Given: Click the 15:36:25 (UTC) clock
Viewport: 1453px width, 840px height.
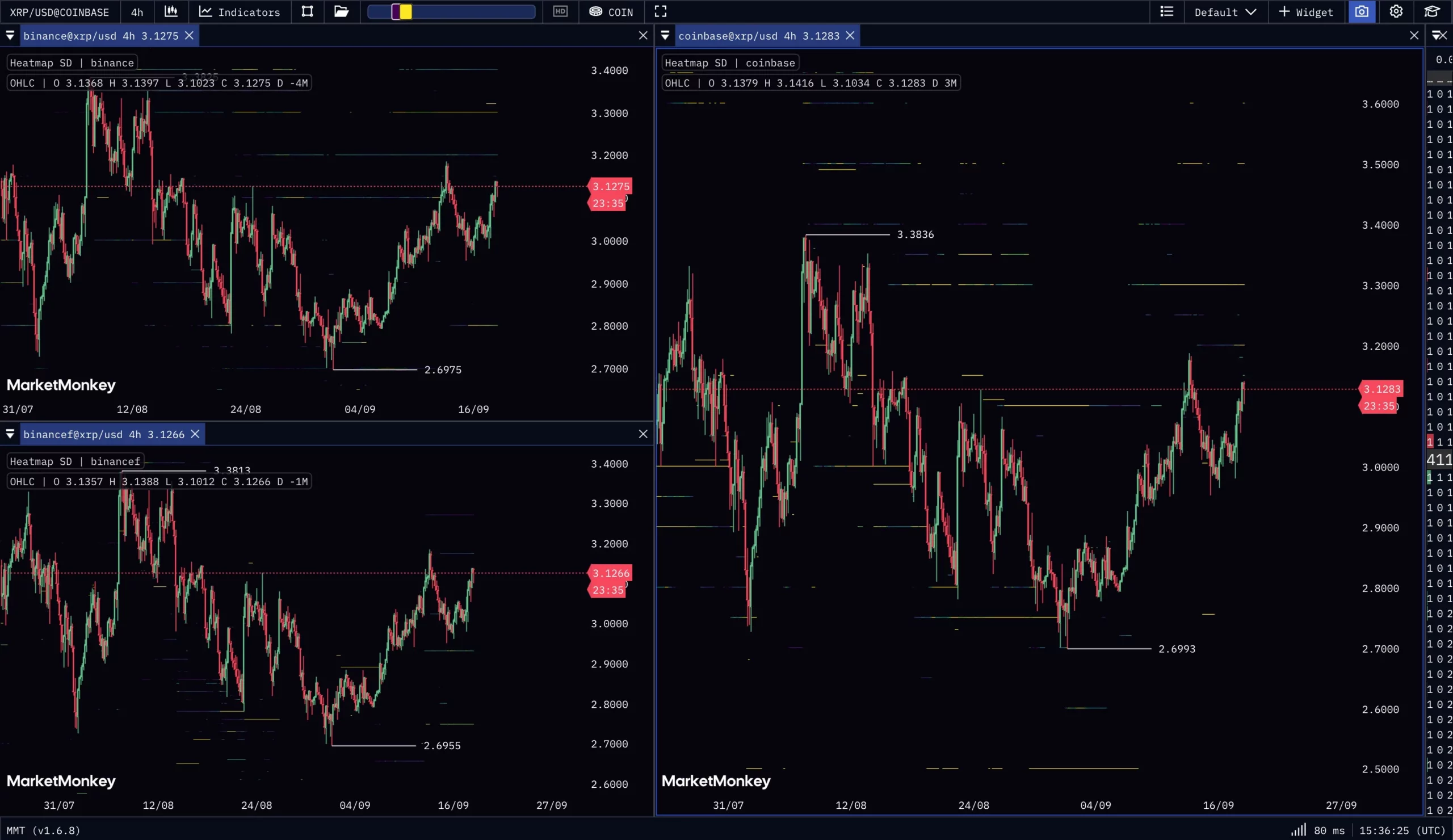Looking at the screenshot, I should (1402, 831).
